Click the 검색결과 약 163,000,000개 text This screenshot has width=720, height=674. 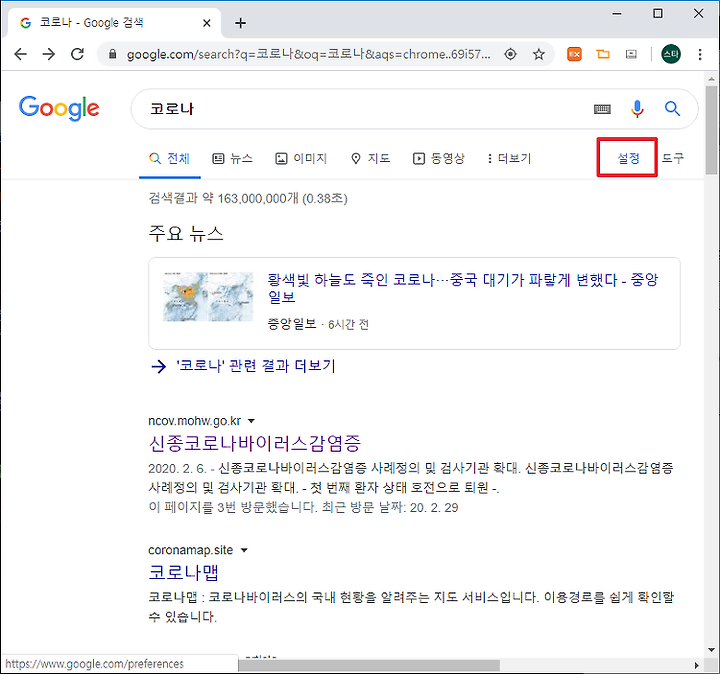coord(248,198)
